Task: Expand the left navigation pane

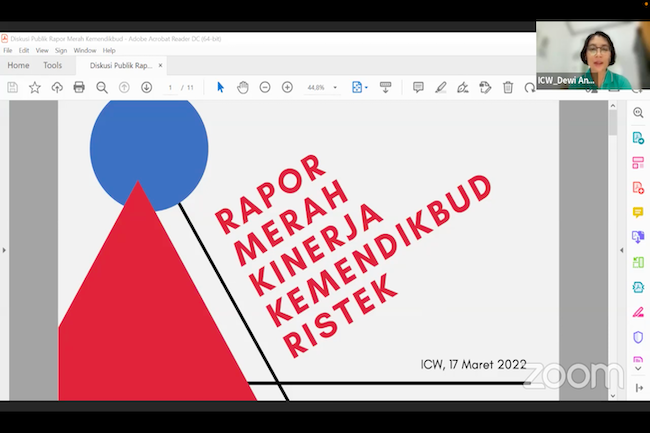Action: click(4, 250)
